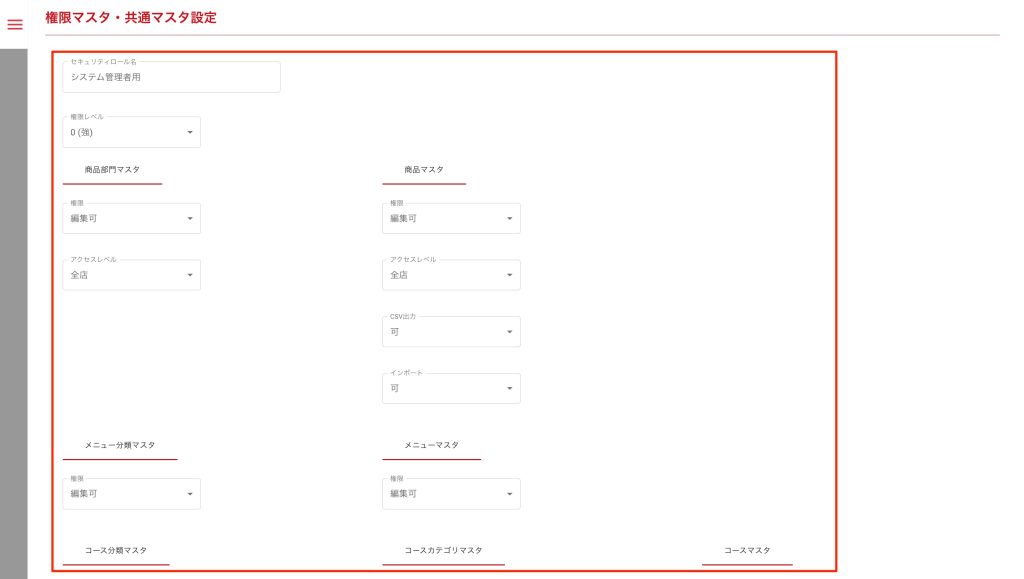Open アクセスレベル dropdown under 商品マスタ
Screen dimensions: 1024x579
click(x=451, y=275)
